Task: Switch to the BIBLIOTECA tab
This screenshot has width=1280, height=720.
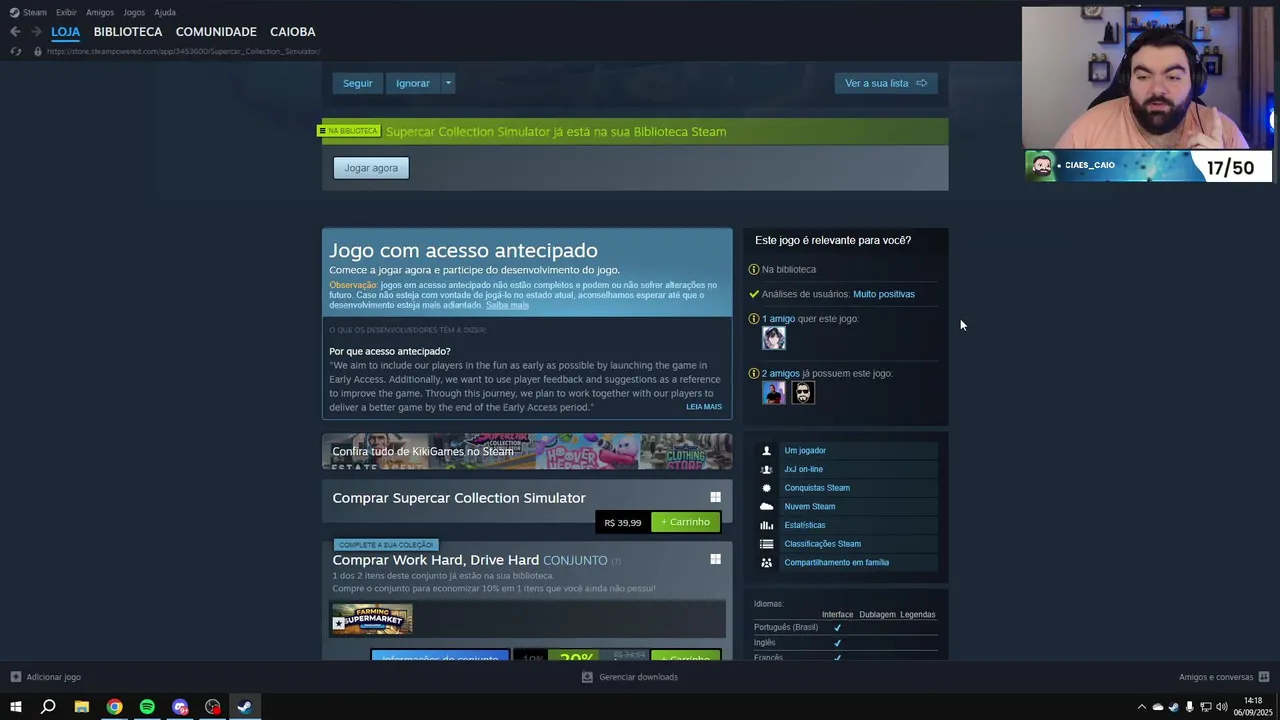Action: pos(128,32)
